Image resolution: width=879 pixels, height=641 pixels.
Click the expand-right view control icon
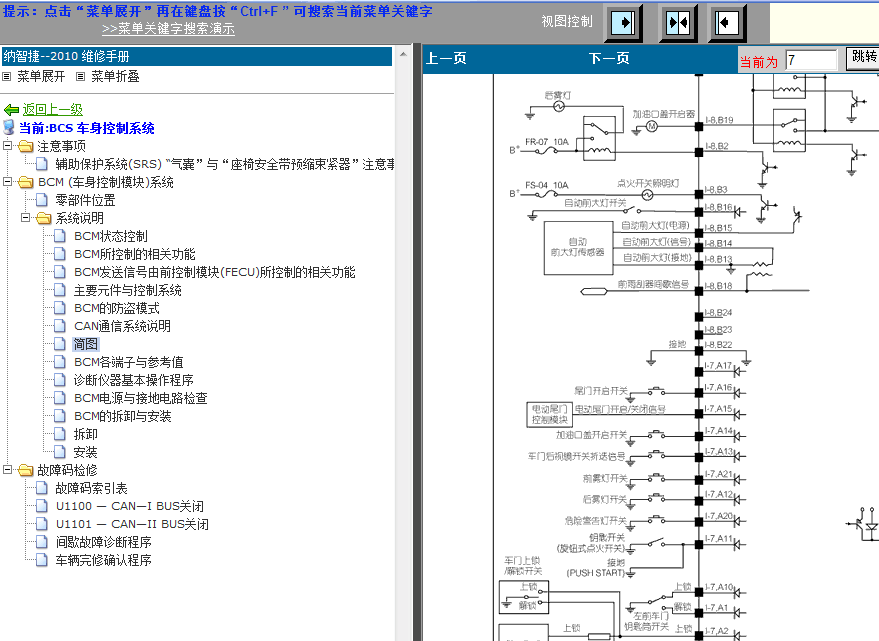(625, 22)
